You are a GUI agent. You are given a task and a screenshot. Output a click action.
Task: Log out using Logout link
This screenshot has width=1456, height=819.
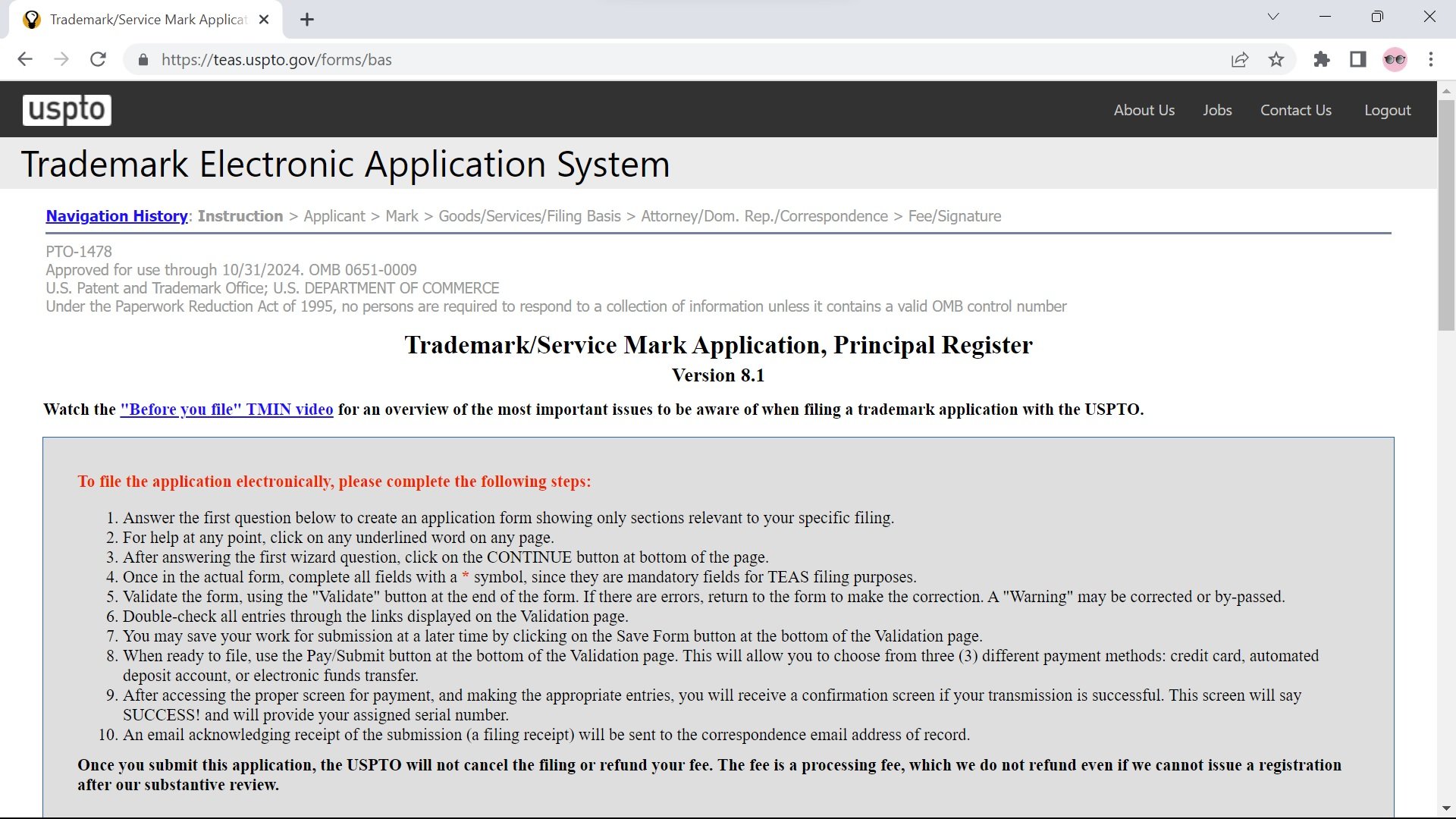tap(1387, 110)
